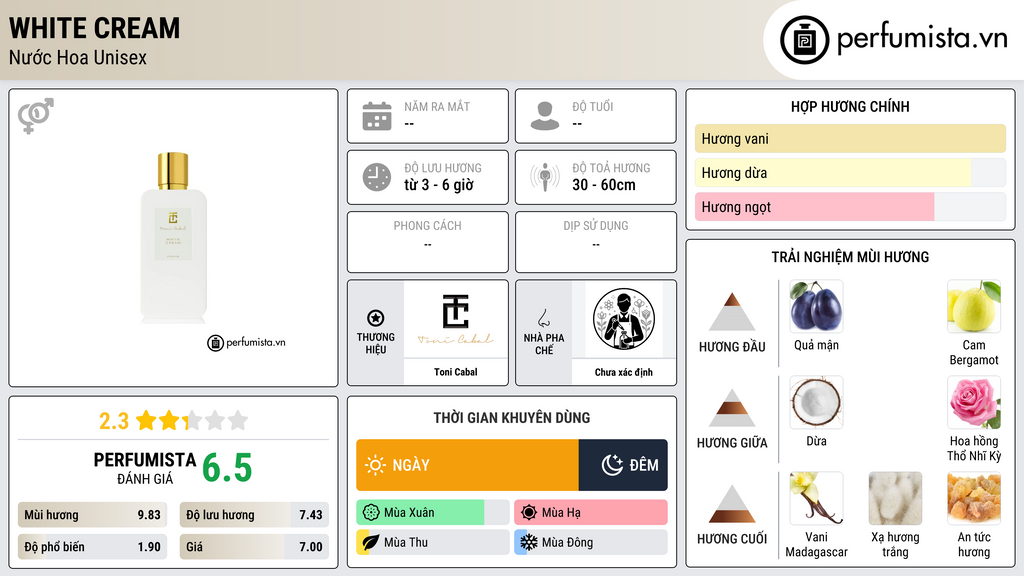Click the summer sun icon beside Mùa Hạ

pyautogui.click(x=529, y=513)
